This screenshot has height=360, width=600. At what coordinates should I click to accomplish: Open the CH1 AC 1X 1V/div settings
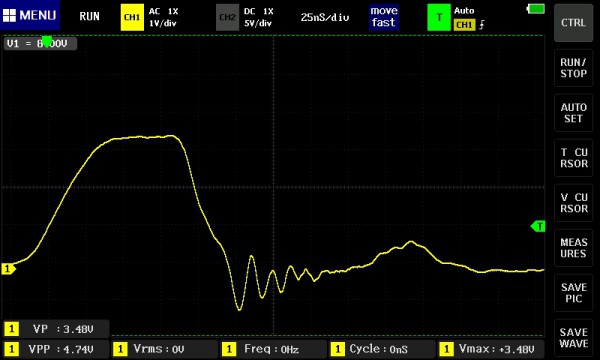163,17
